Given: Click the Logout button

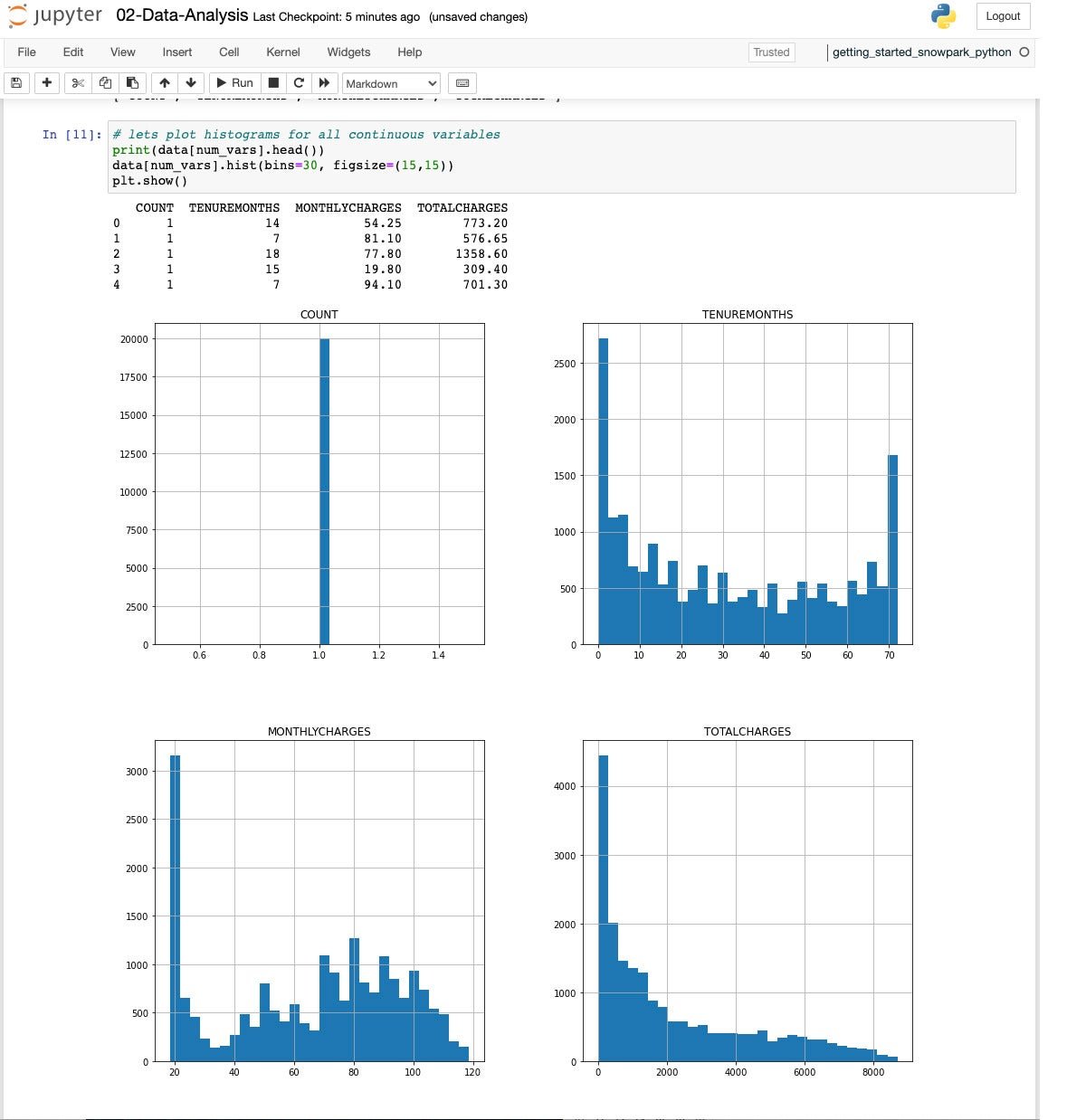Looking at the screenshot, I should pos(1002,16).
